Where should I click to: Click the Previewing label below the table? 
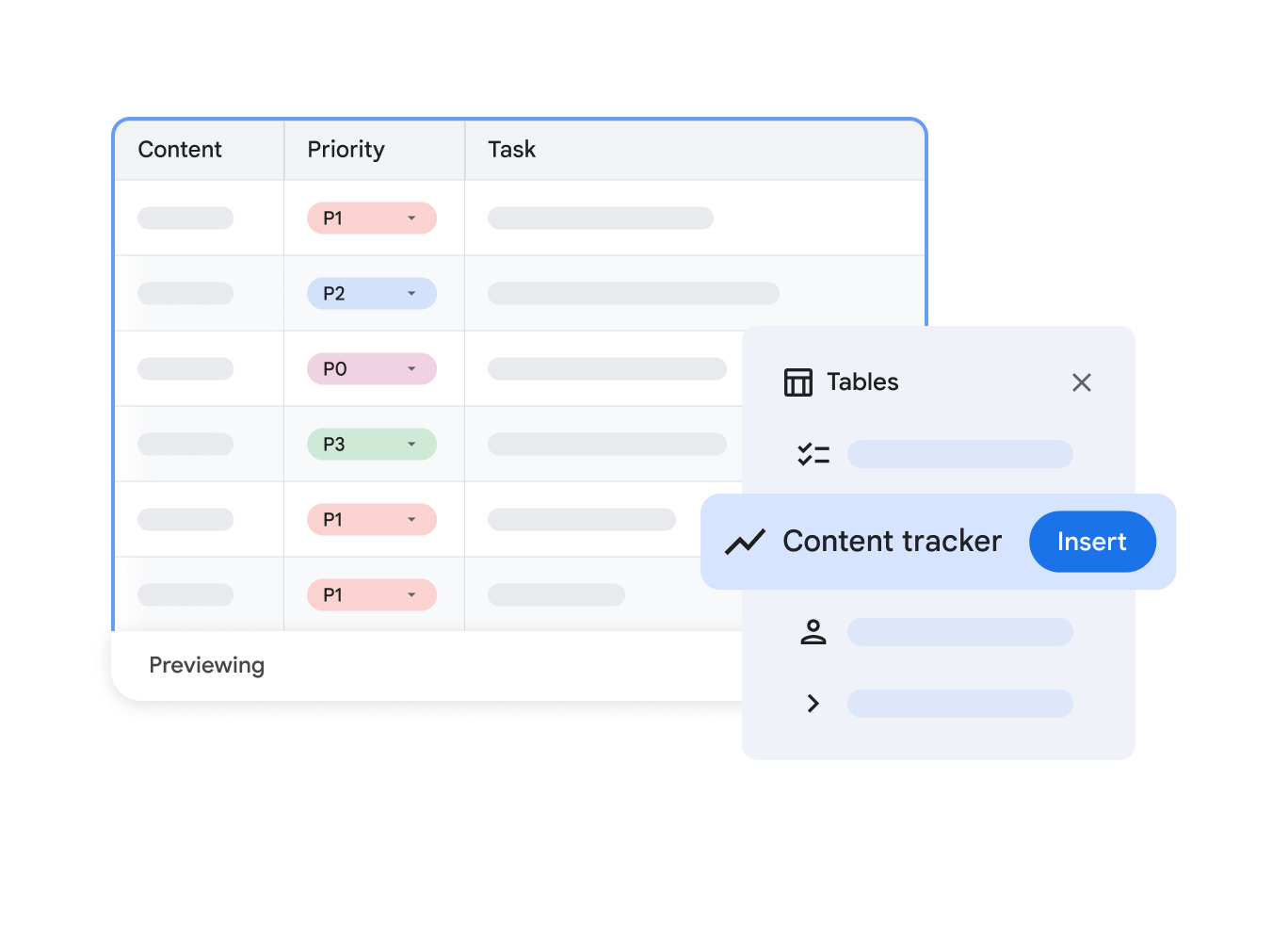206,666
